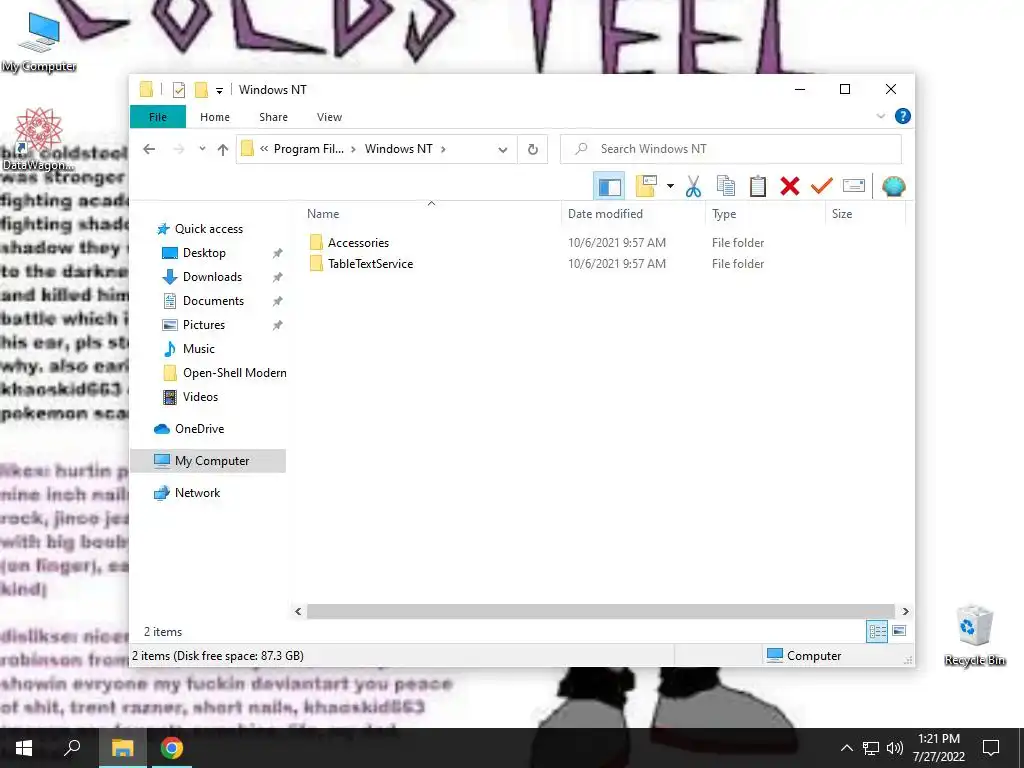
Task: Click the Cut scissors icon
Action: pyautogui.click(x=693, y=187)
